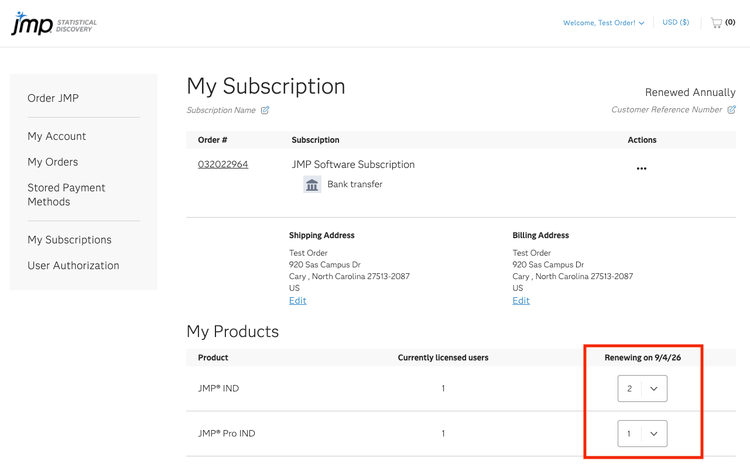Click the Bank transfer building icon
This screenshot has height=464, width=750.
point(312,185)
